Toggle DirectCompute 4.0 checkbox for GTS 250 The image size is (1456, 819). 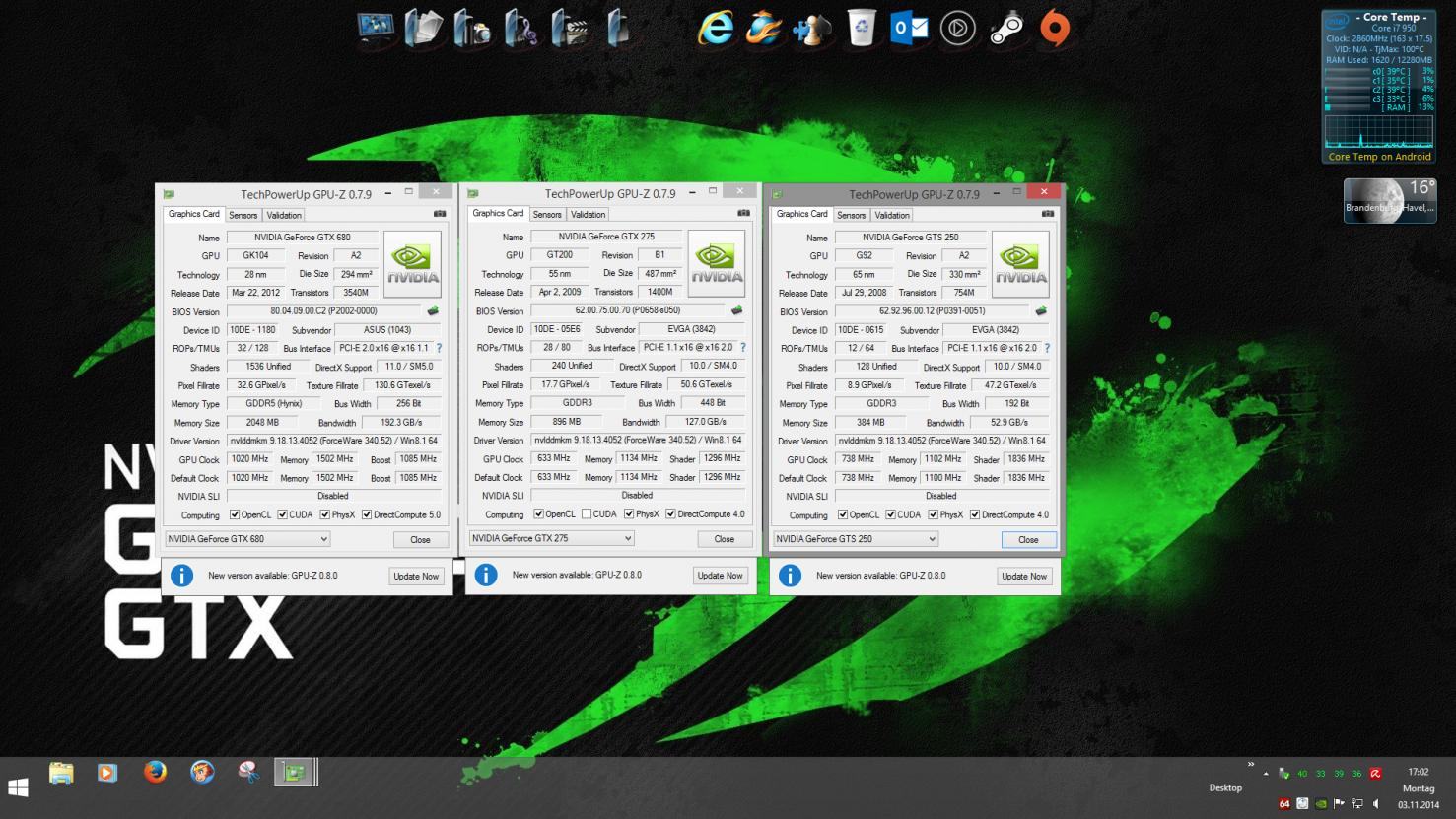[975, 514]
